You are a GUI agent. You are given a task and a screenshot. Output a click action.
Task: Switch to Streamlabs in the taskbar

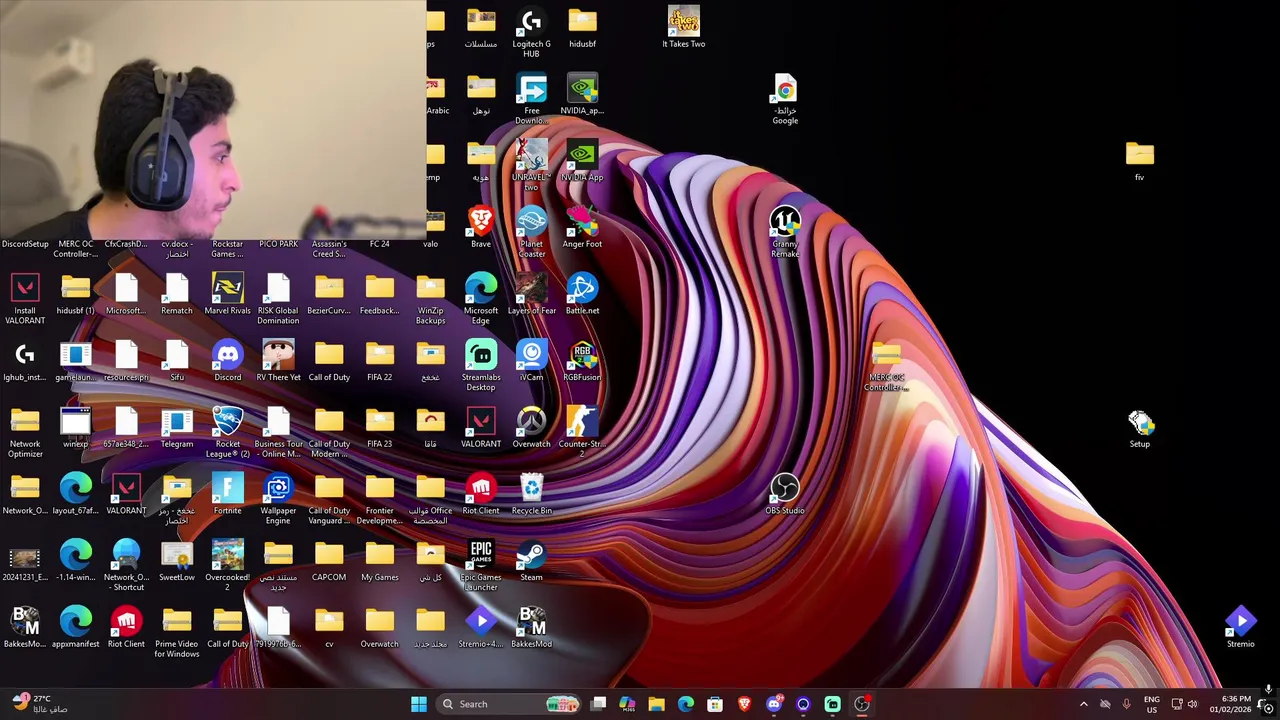tap(832, 704)
